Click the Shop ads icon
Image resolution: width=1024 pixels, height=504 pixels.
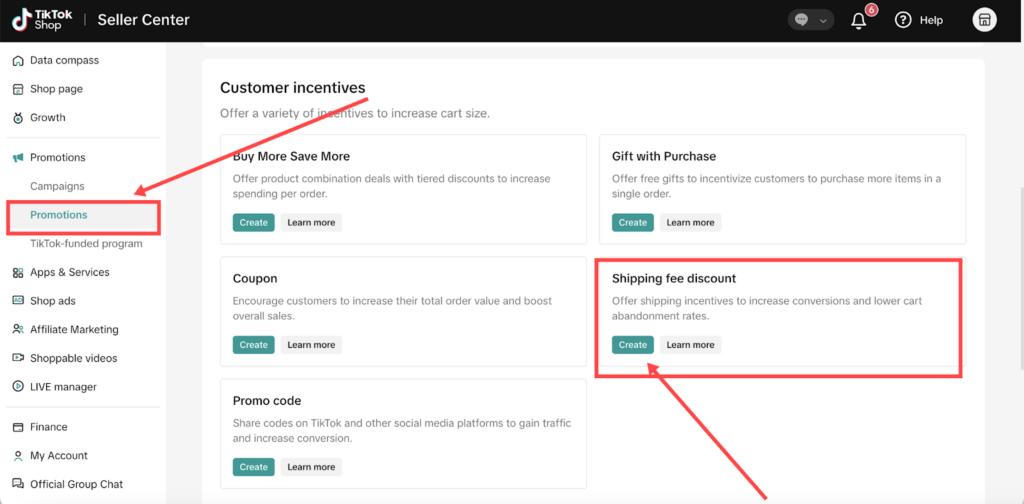tap(18, 301)
